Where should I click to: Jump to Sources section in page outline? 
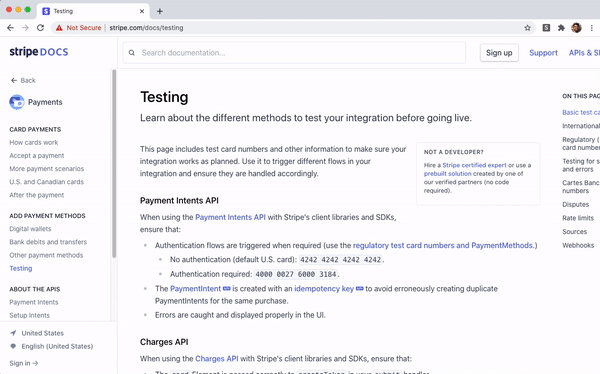click(x=574, y=232)
